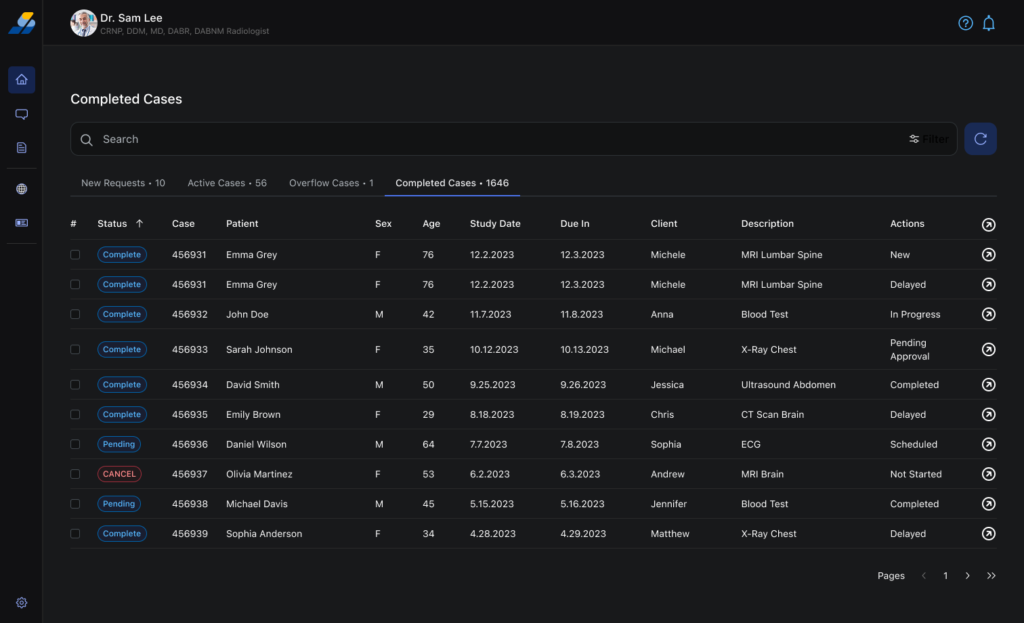Select checkbox for Olivia Martinez case
This screenshot has height=623, width=1024.
point(75,474)
